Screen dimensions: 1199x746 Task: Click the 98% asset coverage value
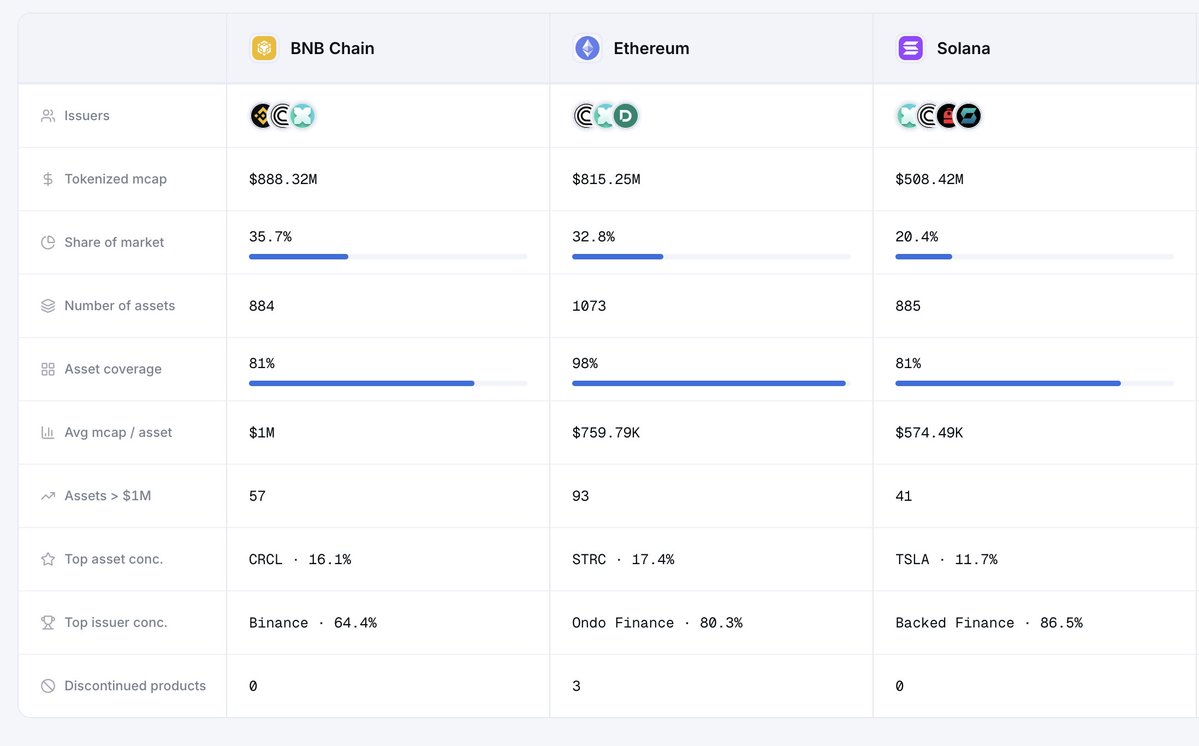coord(585,363)
